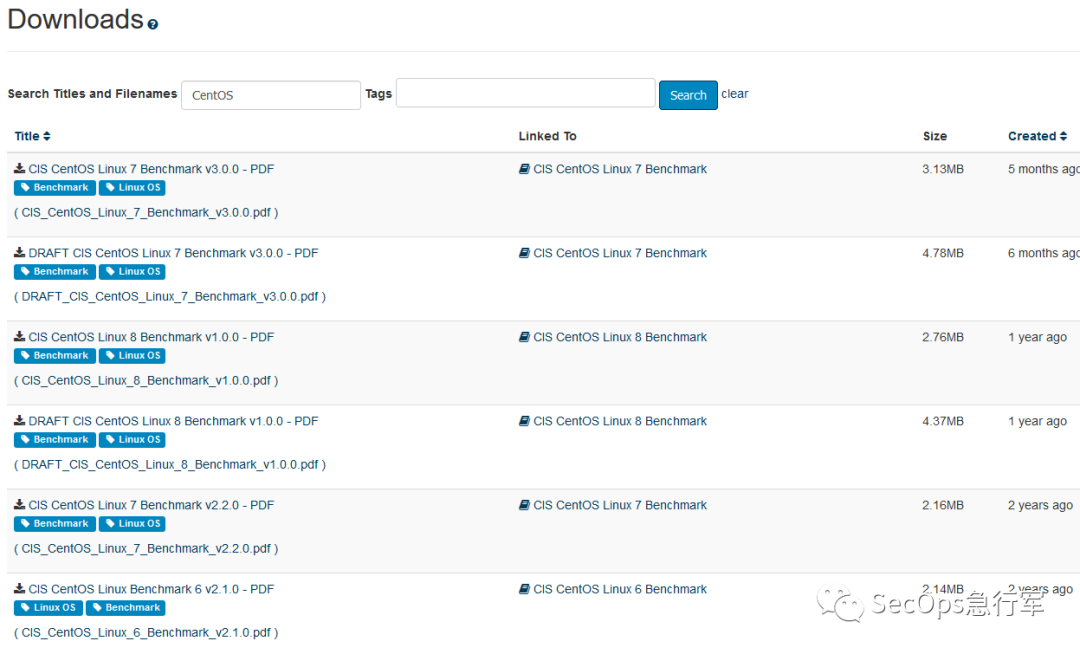The image size is (1080, 654).
Task: Open DRAFT CIS CentOS Linux 8 Benchmark v1.0.0 - PDF
Action: tap(173, 421)
